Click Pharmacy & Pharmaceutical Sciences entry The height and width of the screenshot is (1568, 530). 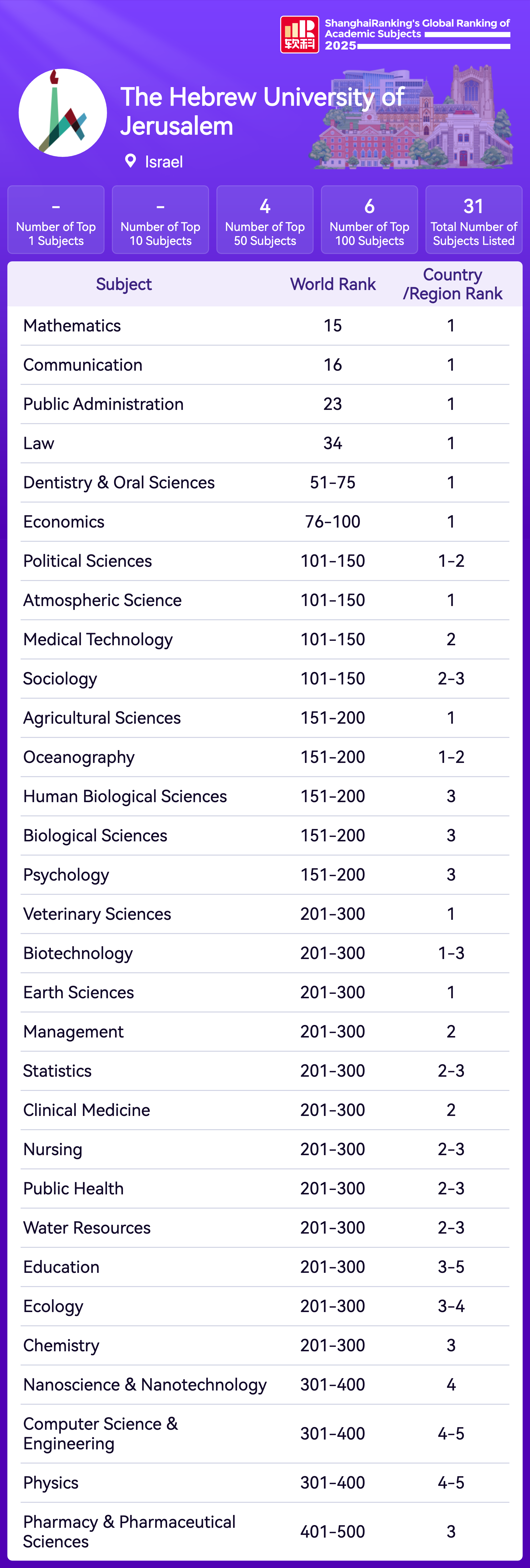(x=129, y=1531)
